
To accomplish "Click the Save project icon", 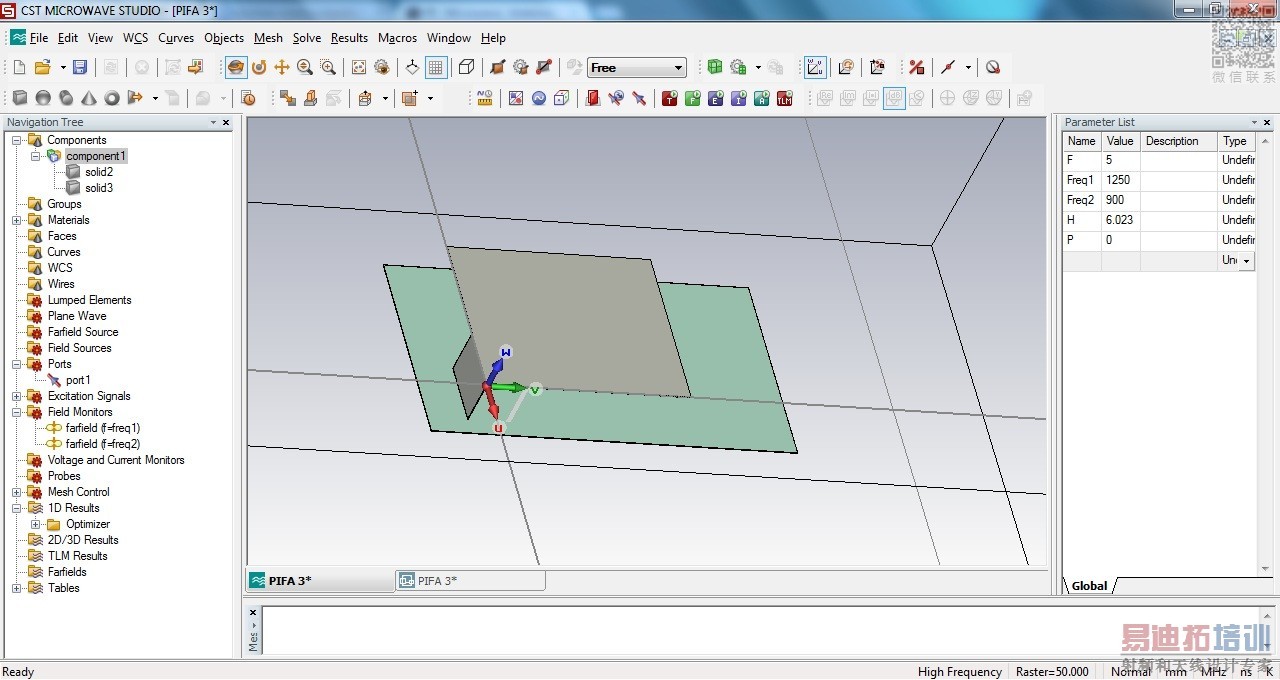I will click(x=80, y=67).
